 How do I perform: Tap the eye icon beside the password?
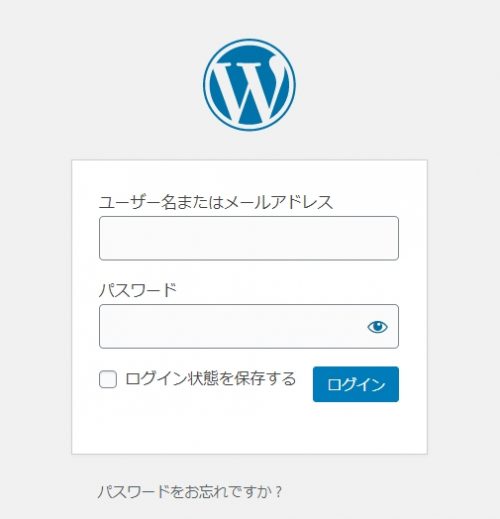tap(377, 327)
